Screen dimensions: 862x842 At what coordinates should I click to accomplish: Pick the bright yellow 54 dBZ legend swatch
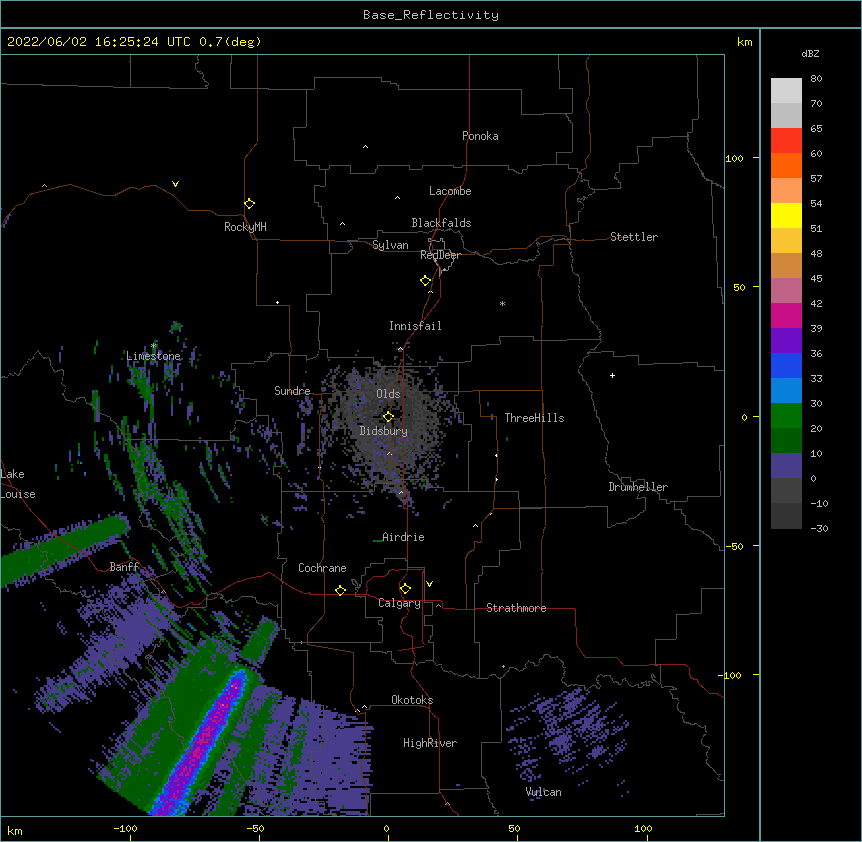786,215
